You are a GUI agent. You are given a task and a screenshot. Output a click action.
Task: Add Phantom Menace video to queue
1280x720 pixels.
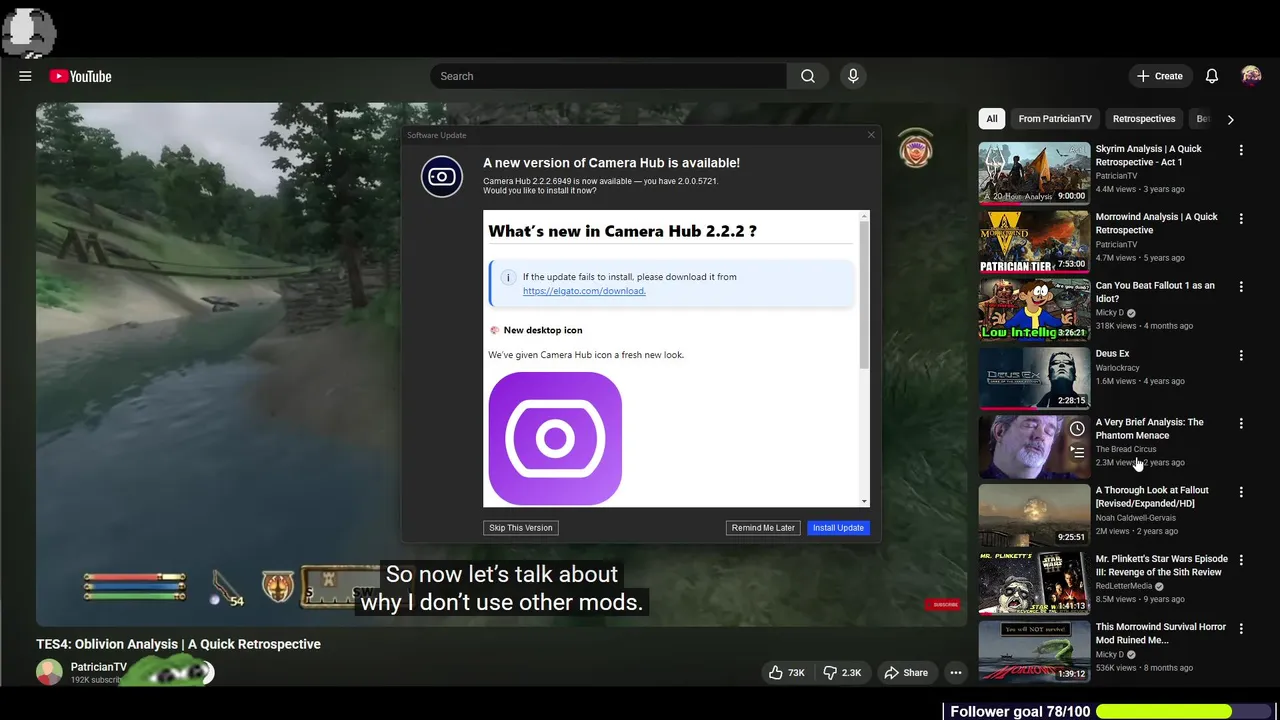click(x=1077, y=452)
